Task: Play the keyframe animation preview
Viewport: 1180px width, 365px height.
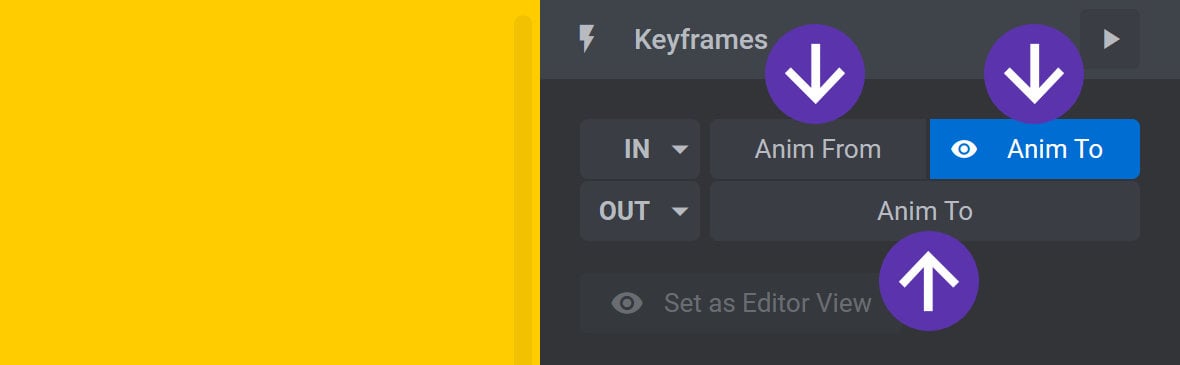Action: point(1109,39)
